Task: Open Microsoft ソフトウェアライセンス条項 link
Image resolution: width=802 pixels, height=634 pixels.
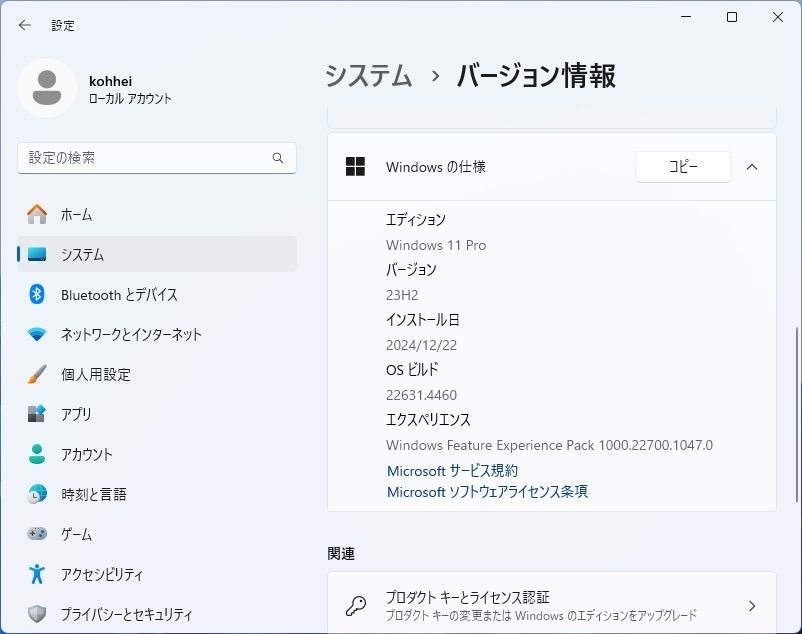Action: click(x=487, y=492)
